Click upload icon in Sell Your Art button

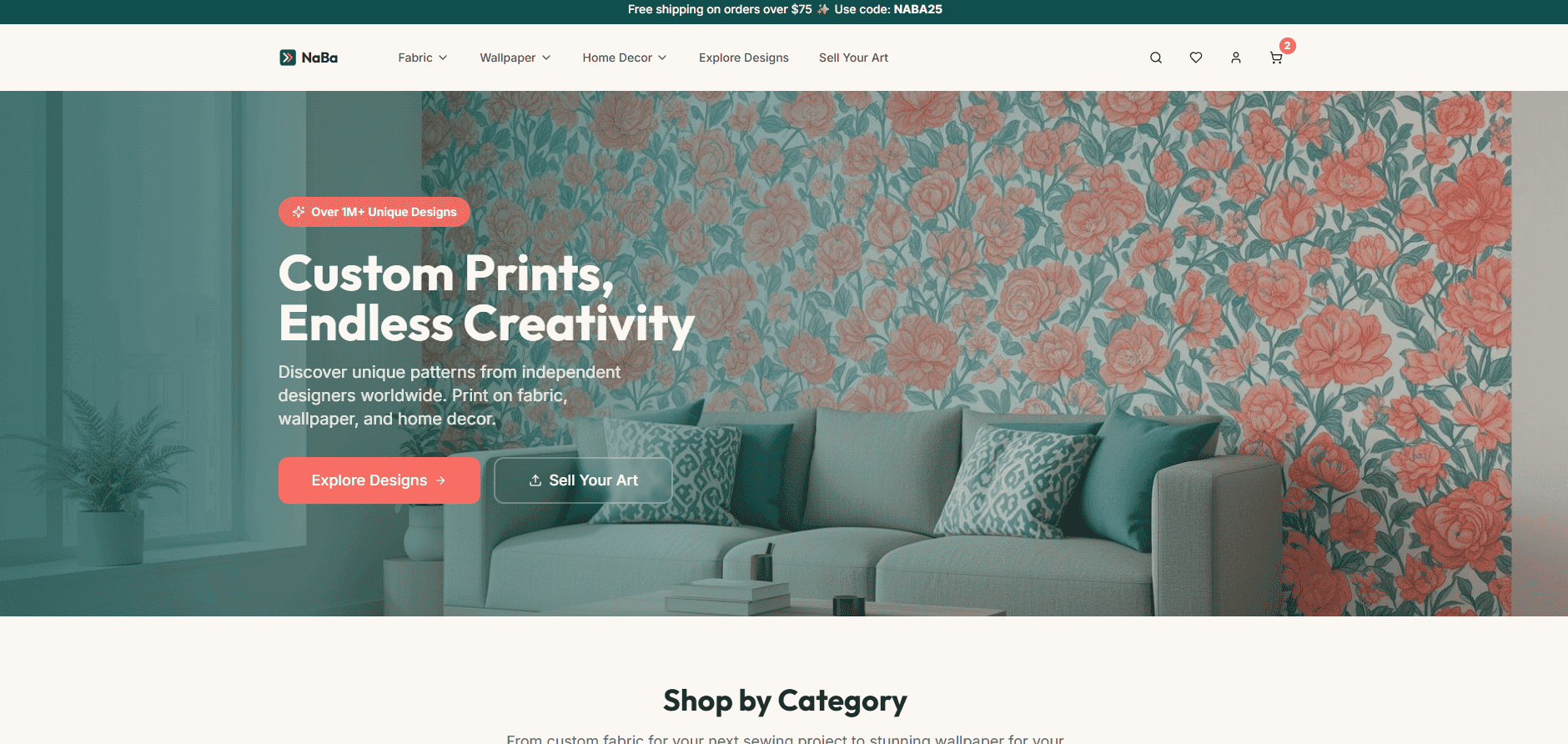pos(535,480)
